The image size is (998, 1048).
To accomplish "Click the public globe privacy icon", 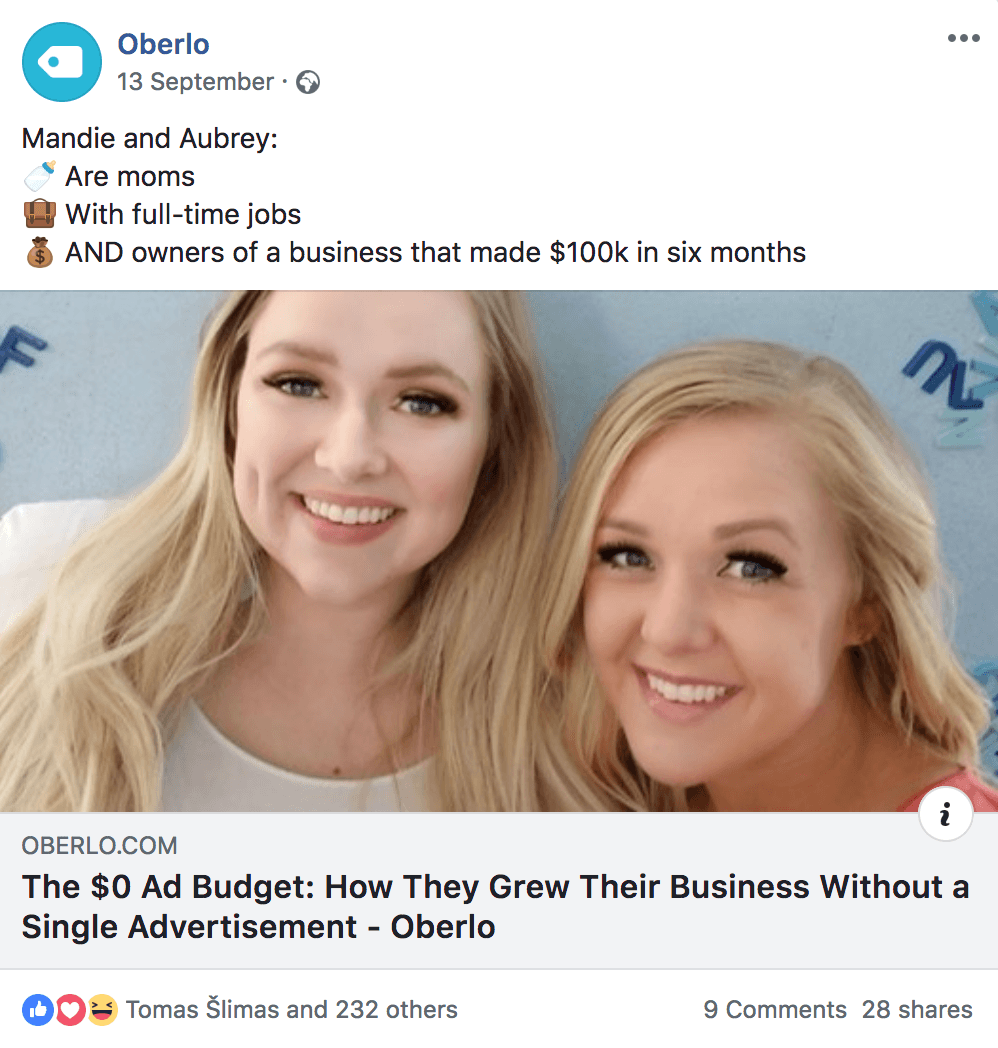I will click(308, 82).
